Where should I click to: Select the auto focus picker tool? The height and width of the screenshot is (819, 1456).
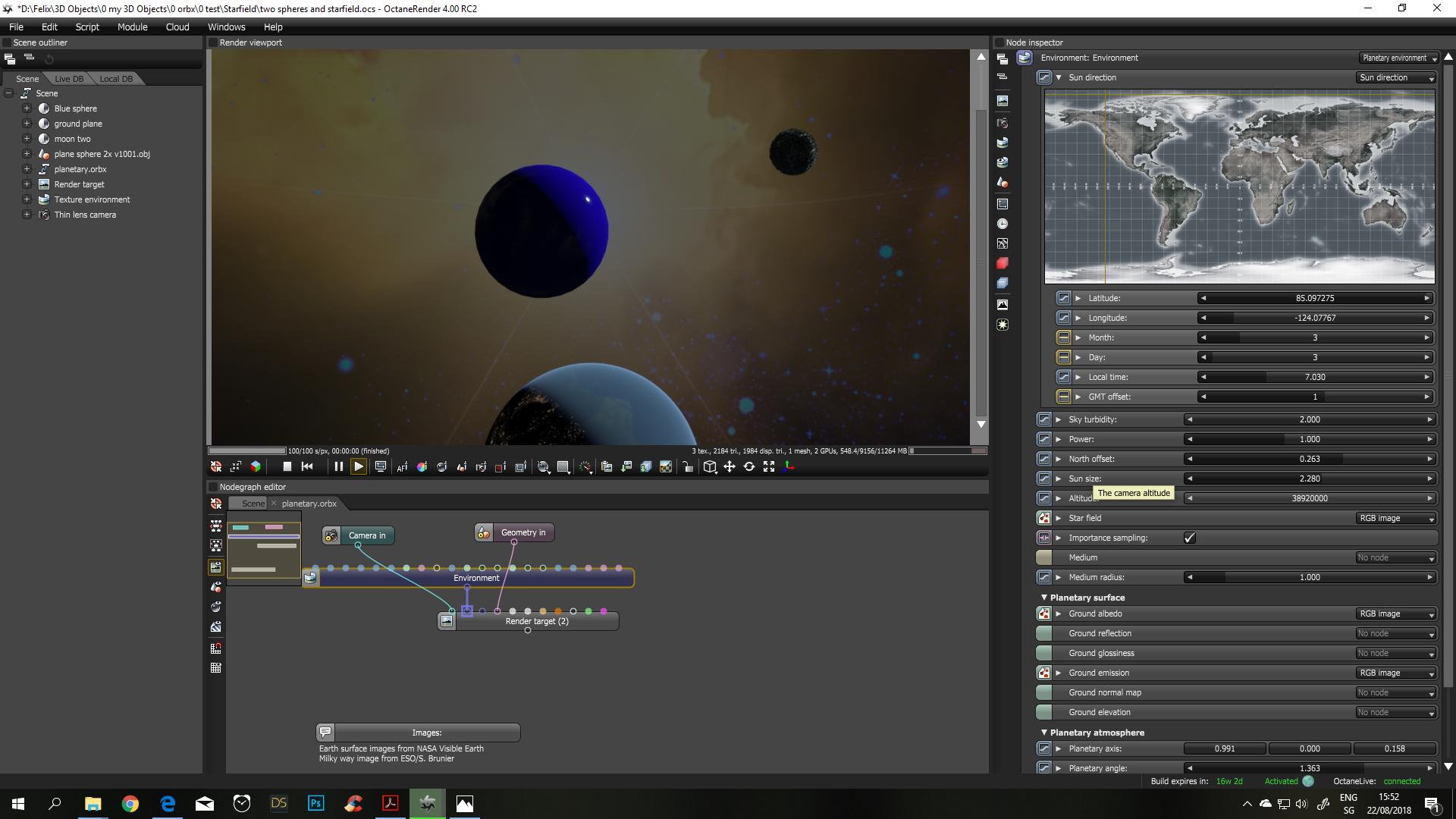coord(402,467)
